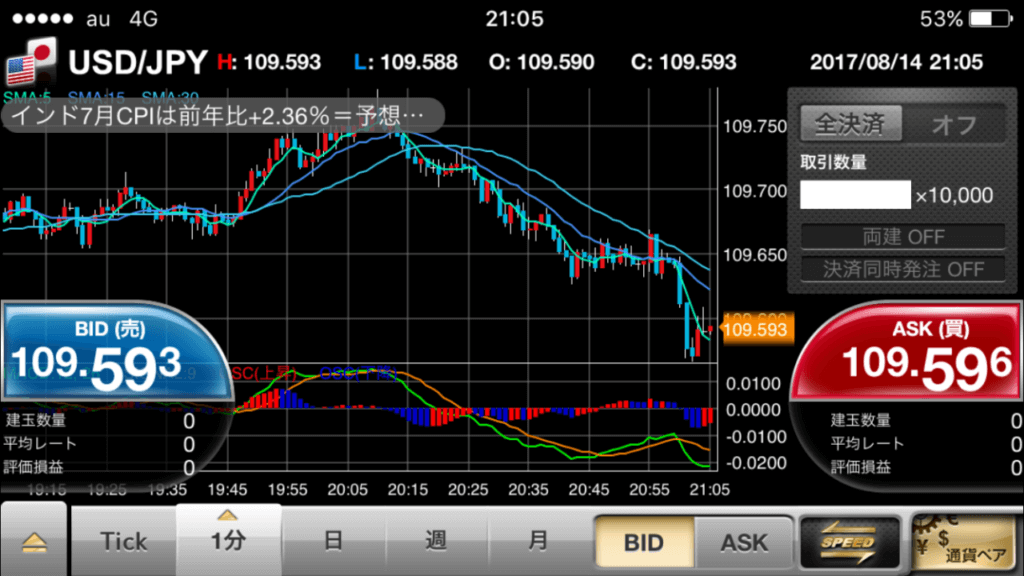Tap 建玉数量 row under BID panel
Viewport: 1024px width, 576px height.
pyautogui.click(x=99, y=421)
